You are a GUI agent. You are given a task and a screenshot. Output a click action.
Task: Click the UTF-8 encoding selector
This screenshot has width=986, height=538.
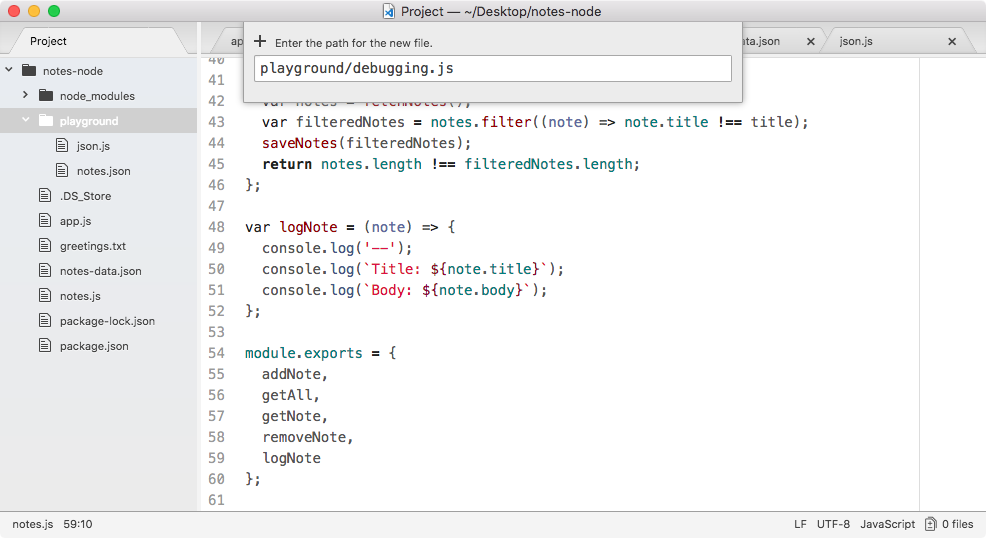click(x=833, y=524)
